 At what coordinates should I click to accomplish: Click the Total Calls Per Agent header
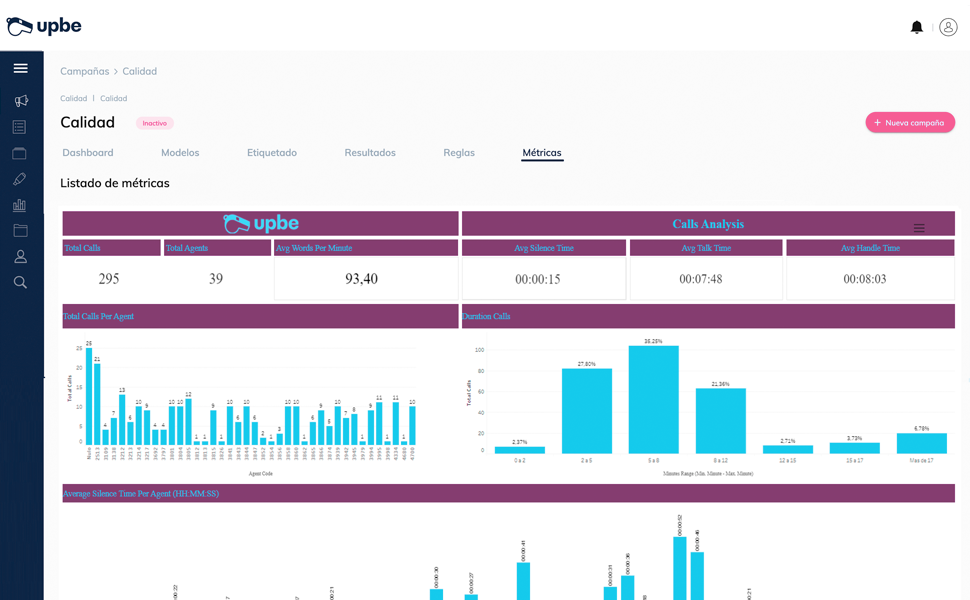pyautogui.click(x=260, y=316)
